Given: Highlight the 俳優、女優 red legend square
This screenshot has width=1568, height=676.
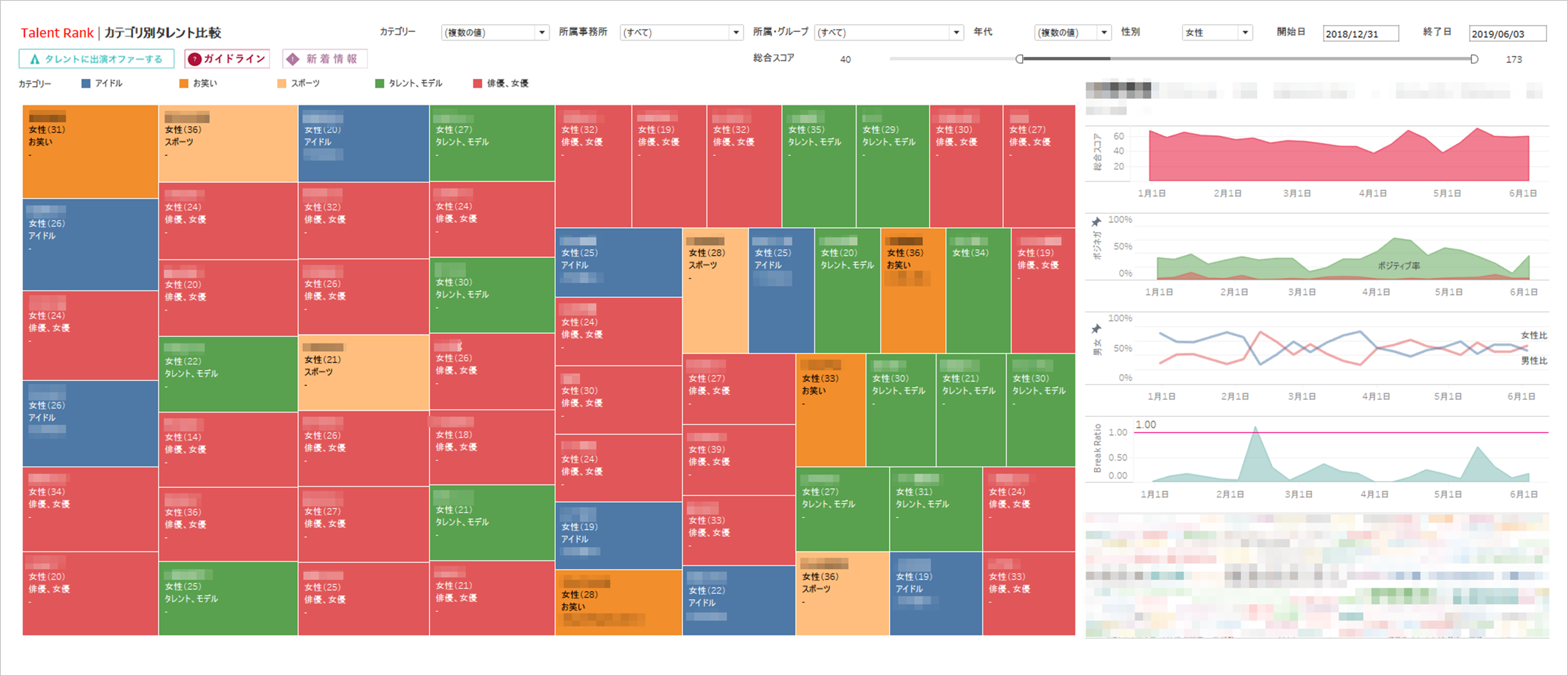Looking at the screenshot, I should pos(478,83).
